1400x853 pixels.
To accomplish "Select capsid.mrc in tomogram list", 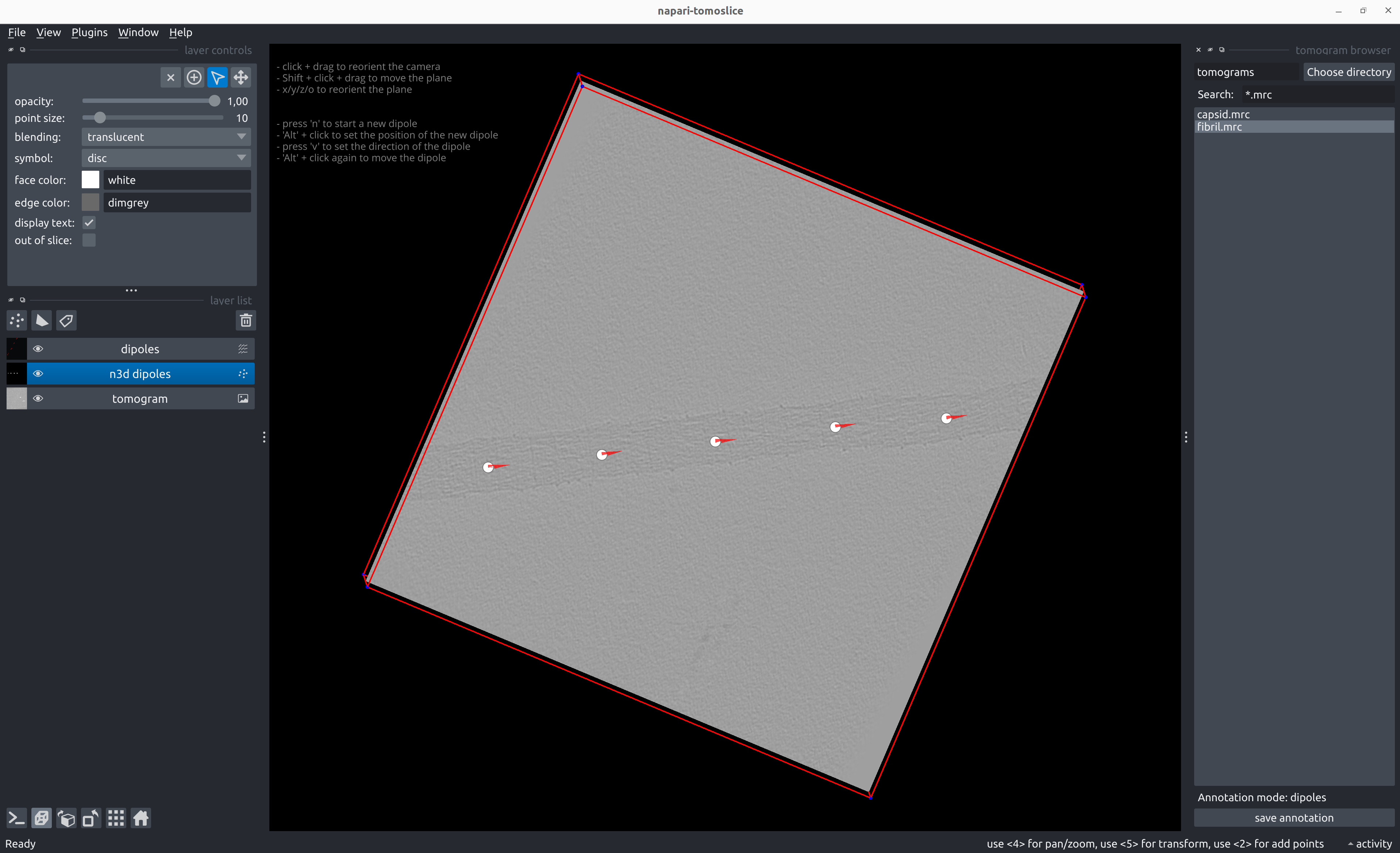I will (1294, 114).
